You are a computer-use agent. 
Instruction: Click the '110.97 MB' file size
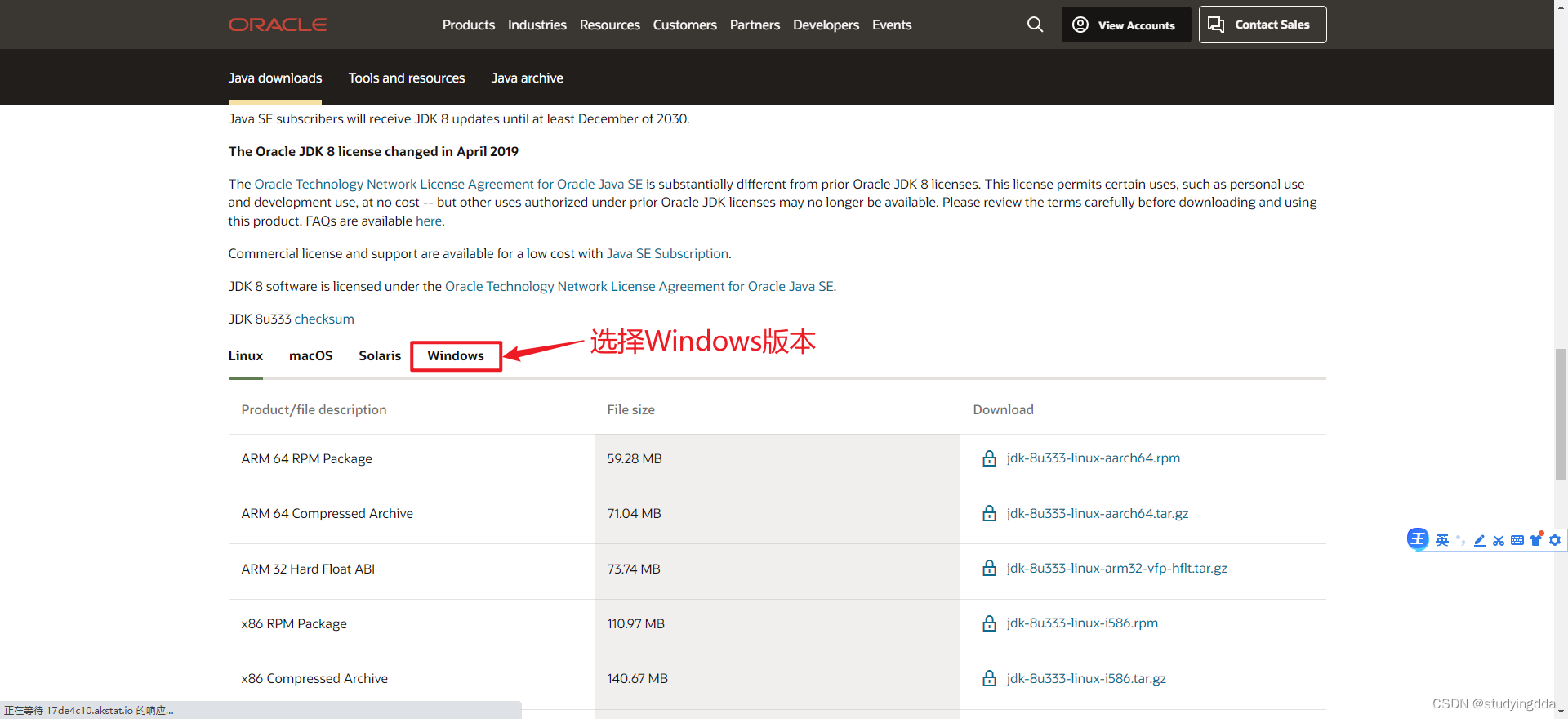[635, 624]
